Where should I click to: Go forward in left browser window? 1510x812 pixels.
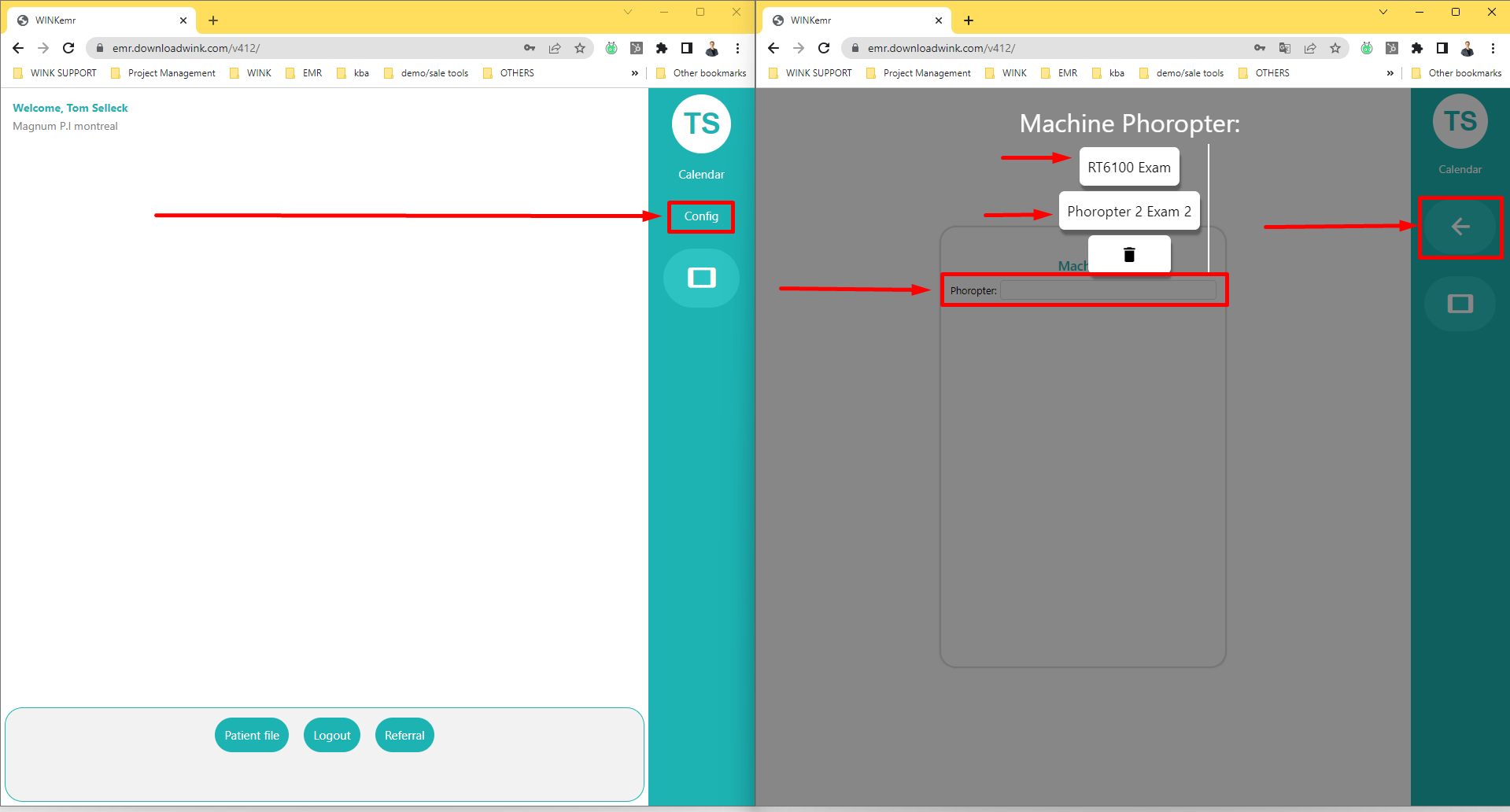coord(43,48)
